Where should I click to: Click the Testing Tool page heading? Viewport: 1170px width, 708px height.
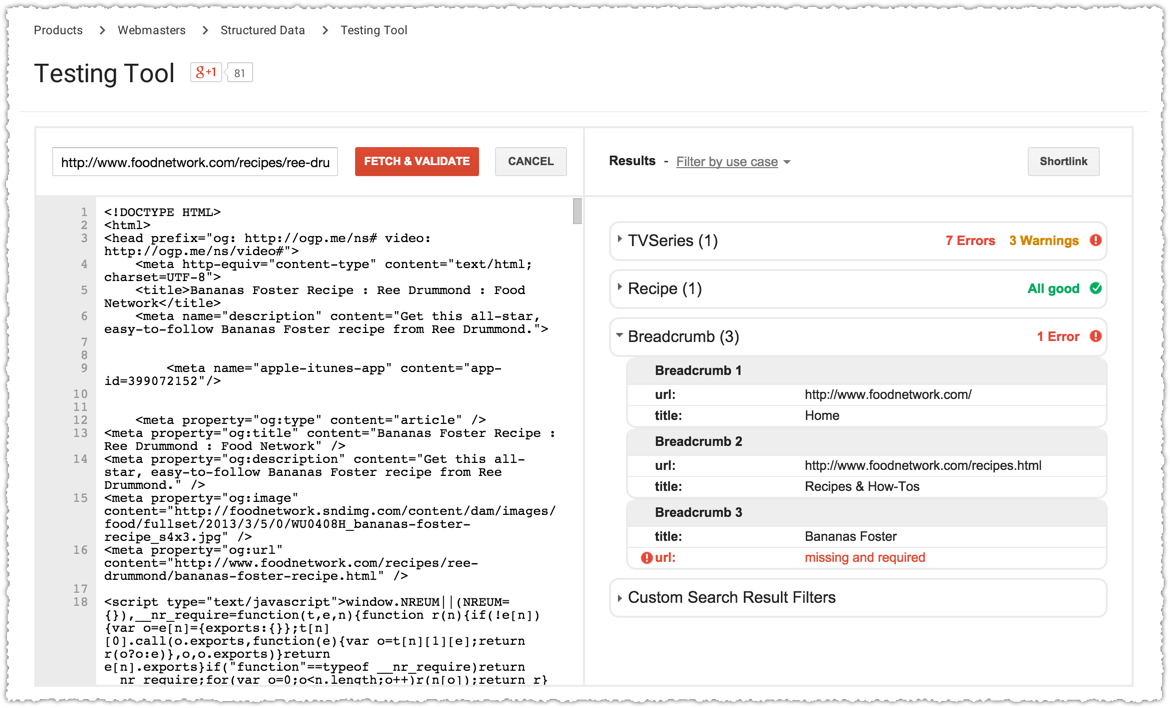[x=104, y=73]
